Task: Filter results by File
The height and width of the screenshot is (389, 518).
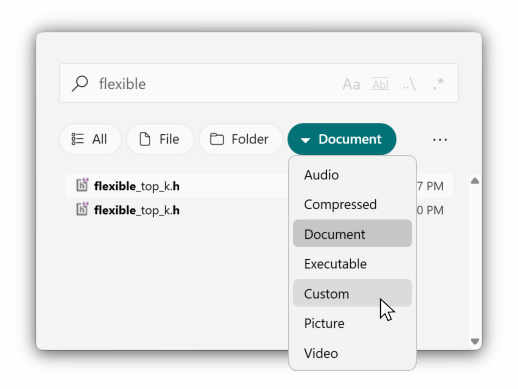Action: (x=159, y=139)
